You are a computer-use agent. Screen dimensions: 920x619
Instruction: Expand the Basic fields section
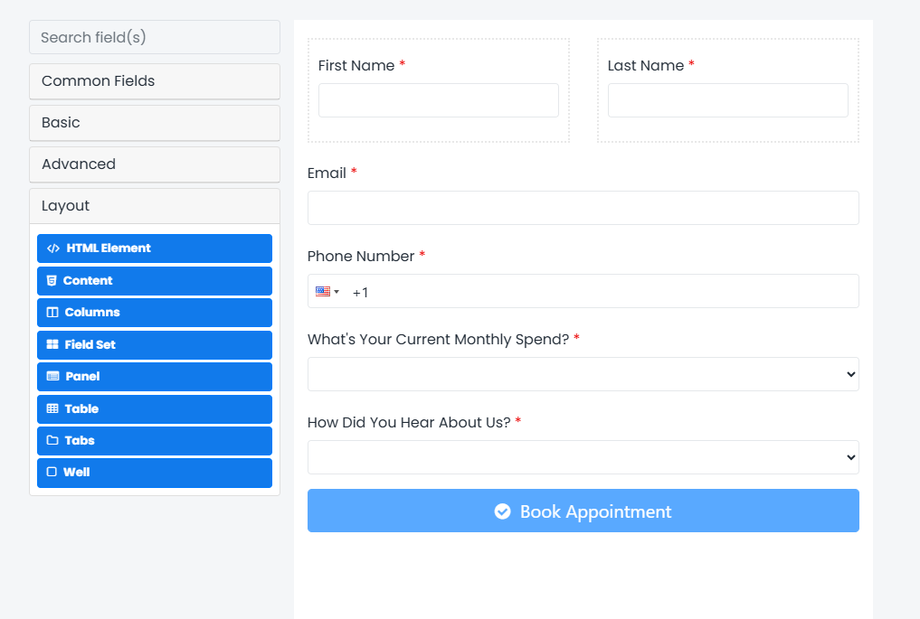coord(154,123)
